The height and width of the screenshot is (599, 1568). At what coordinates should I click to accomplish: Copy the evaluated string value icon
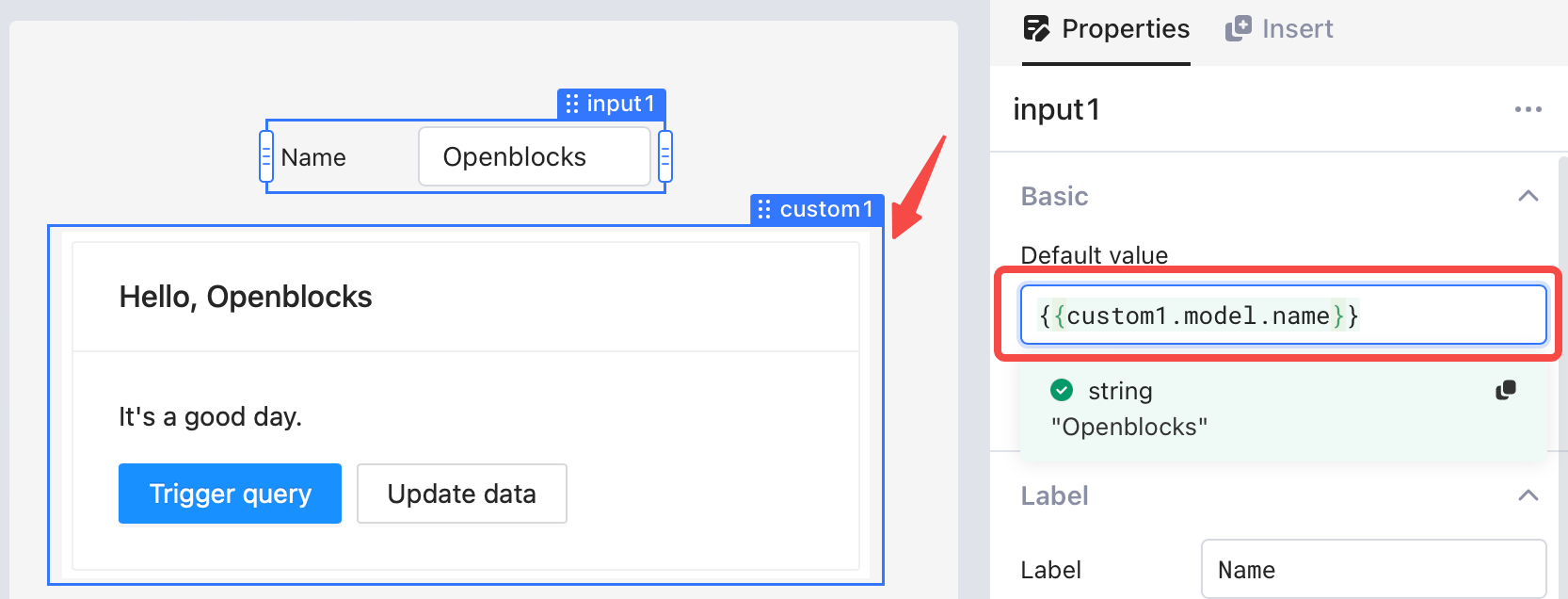1506,390
